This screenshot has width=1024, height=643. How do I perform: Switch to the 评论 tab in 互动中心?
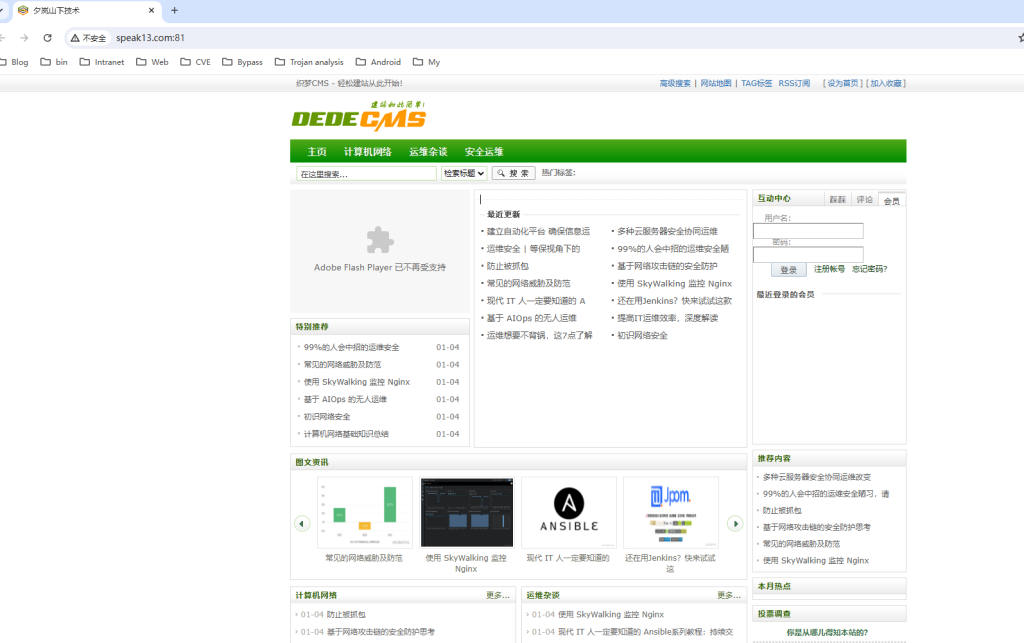tap(864, 200)
